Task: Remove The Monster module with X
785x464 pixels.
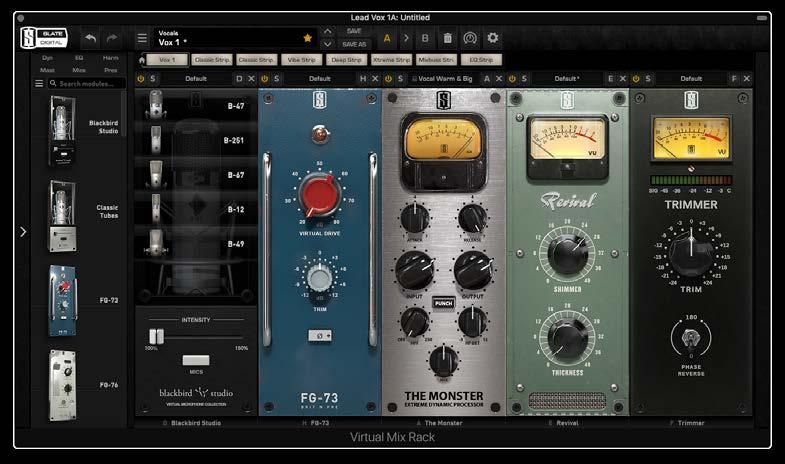Action: pyautogui.click(x=499, y=79)
